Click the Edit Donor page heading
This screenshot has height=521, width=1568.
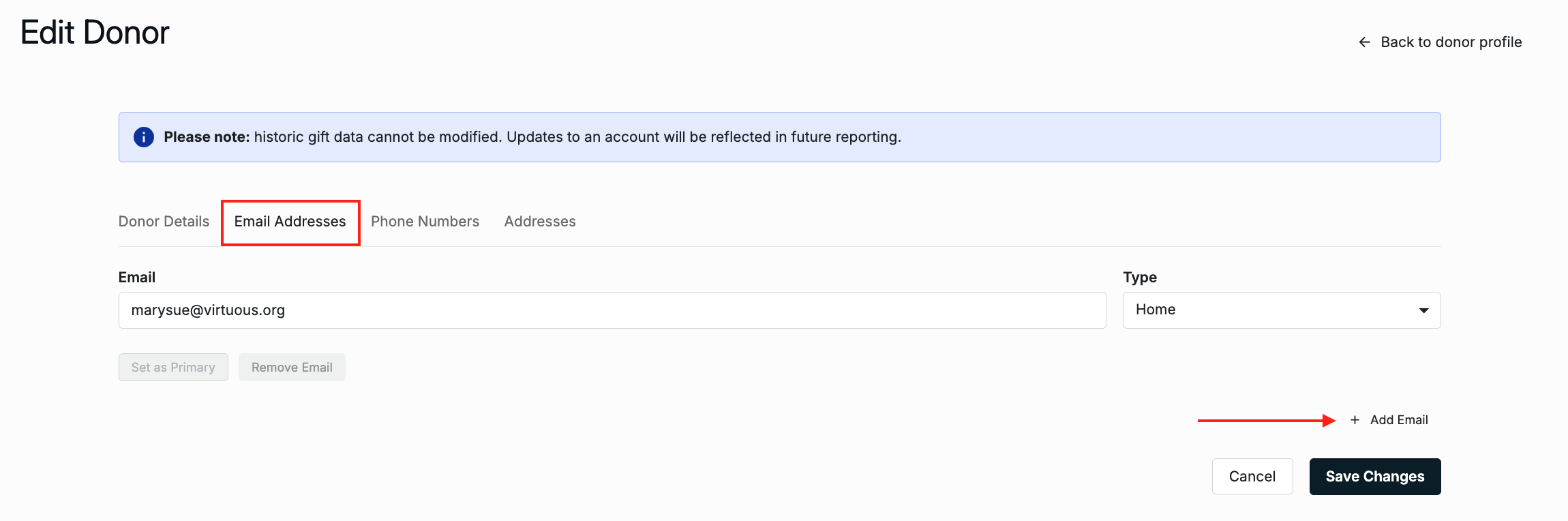pos(95,32)
